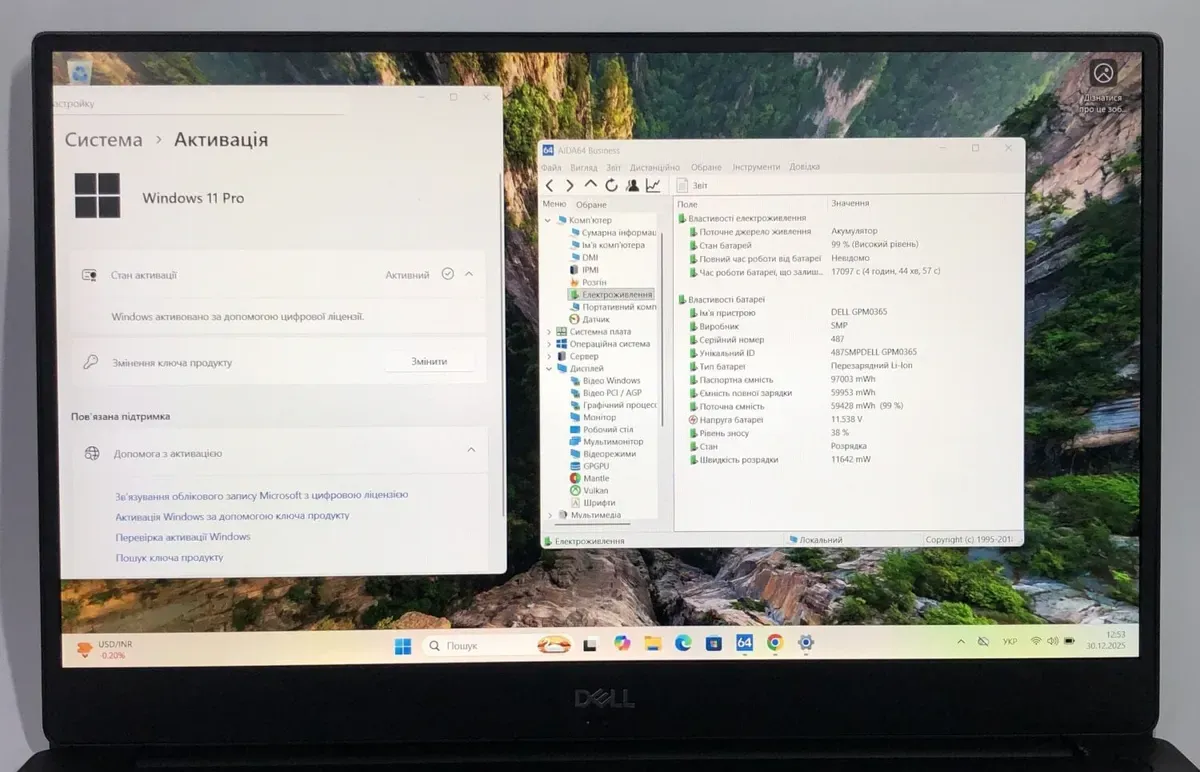Collapse the Комп'ютер tree node

[548, 220]
